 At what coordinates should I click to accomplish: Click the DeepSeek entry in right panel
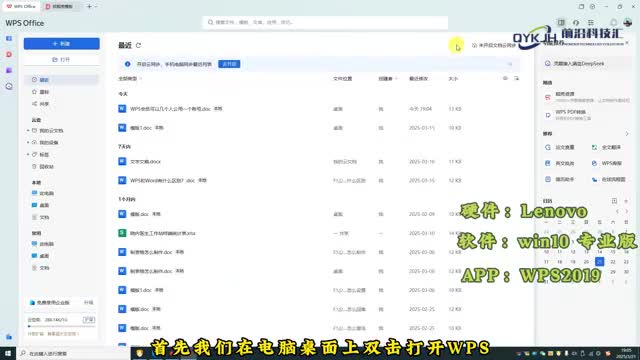coord(586,64)
